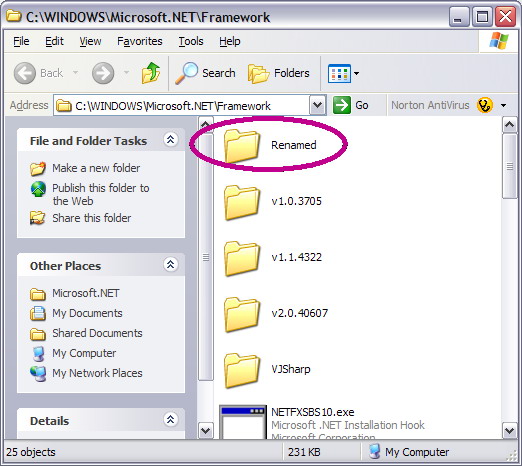Screen dimensions: 522x466
Task: Click the Forward arrow button
Action: [x=103, y=73]
